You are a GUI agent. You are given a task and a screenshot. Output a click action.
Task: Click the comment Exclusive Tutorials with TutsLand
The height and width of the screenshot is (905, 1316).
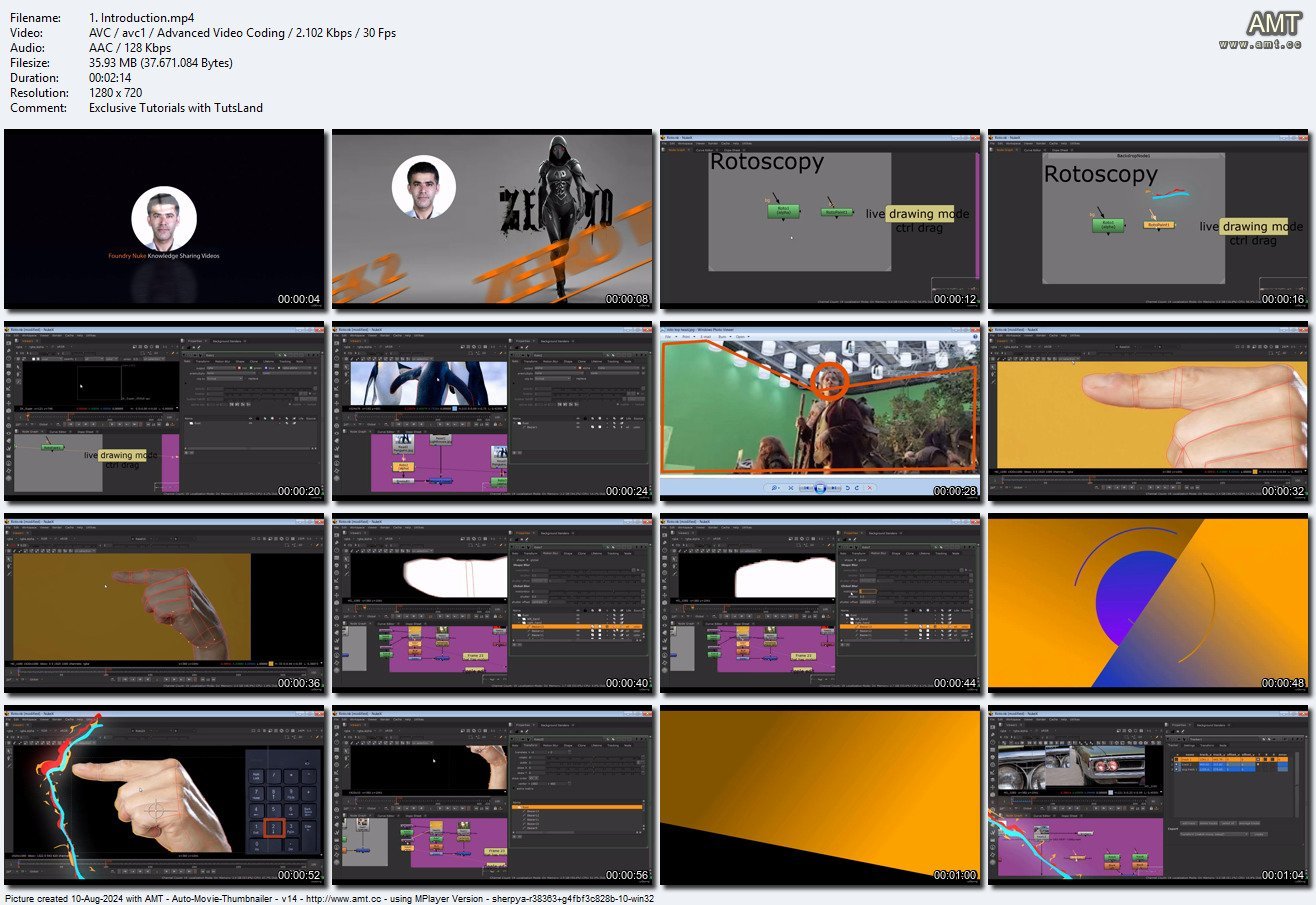[176, 108]
